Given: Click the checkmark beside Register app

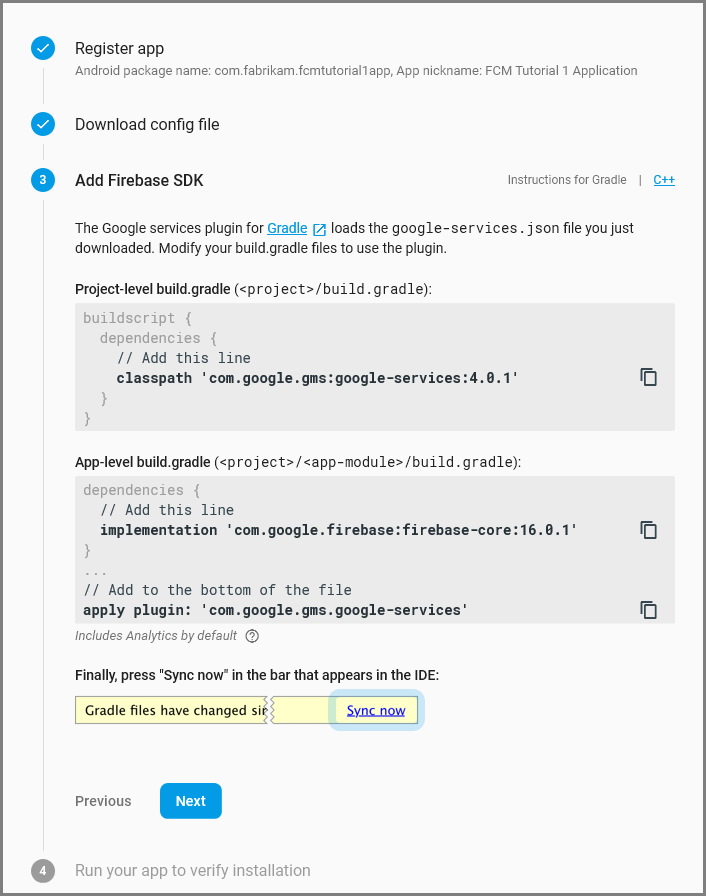Looking at the screenshot, I should [42, 46].
